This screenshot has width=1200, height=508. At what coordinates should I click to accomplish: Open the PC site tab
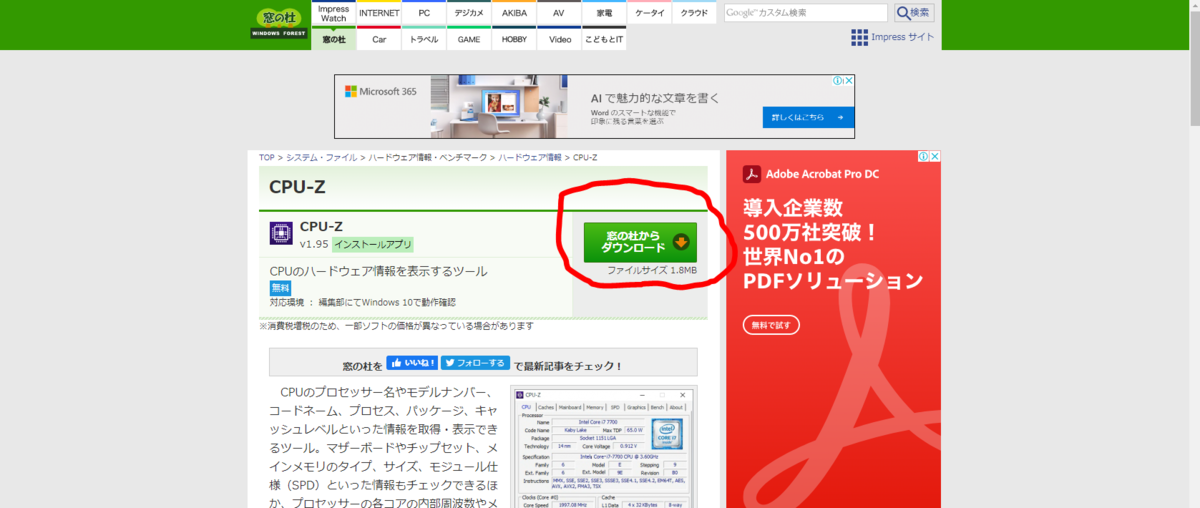425,13
